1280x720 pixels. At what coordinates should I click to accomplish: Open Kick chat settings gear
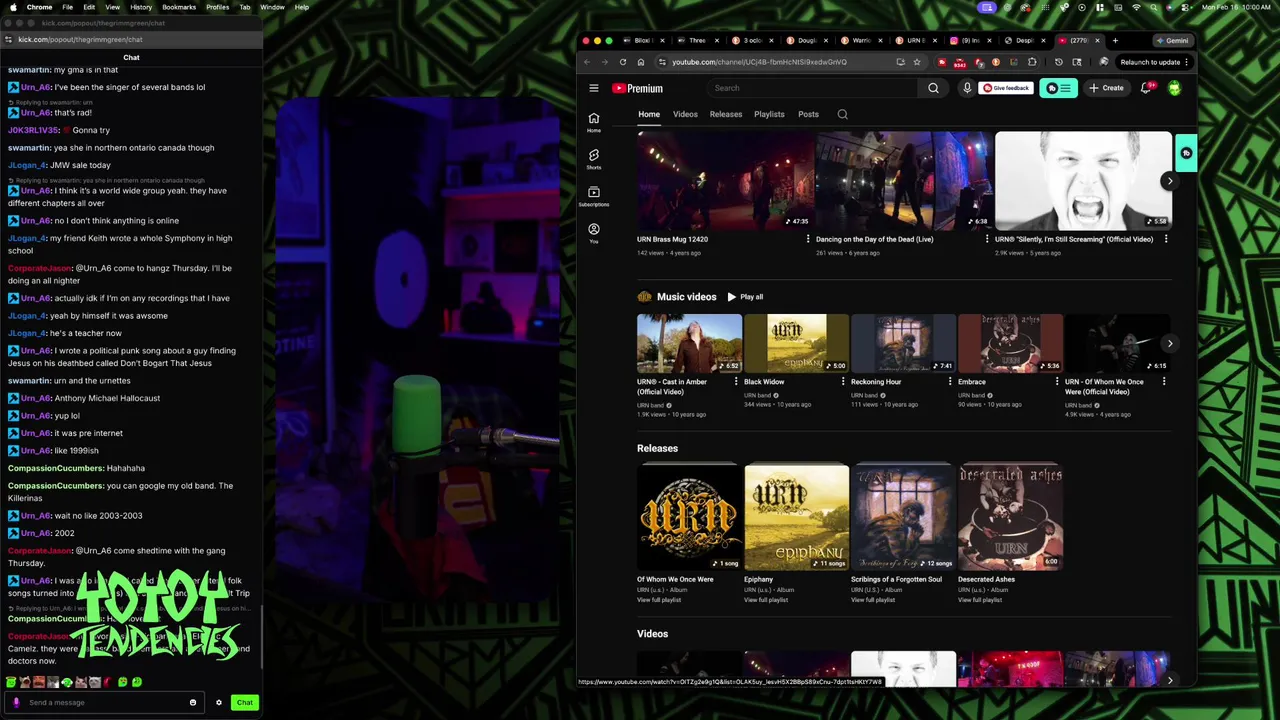[x=219, y=702]
